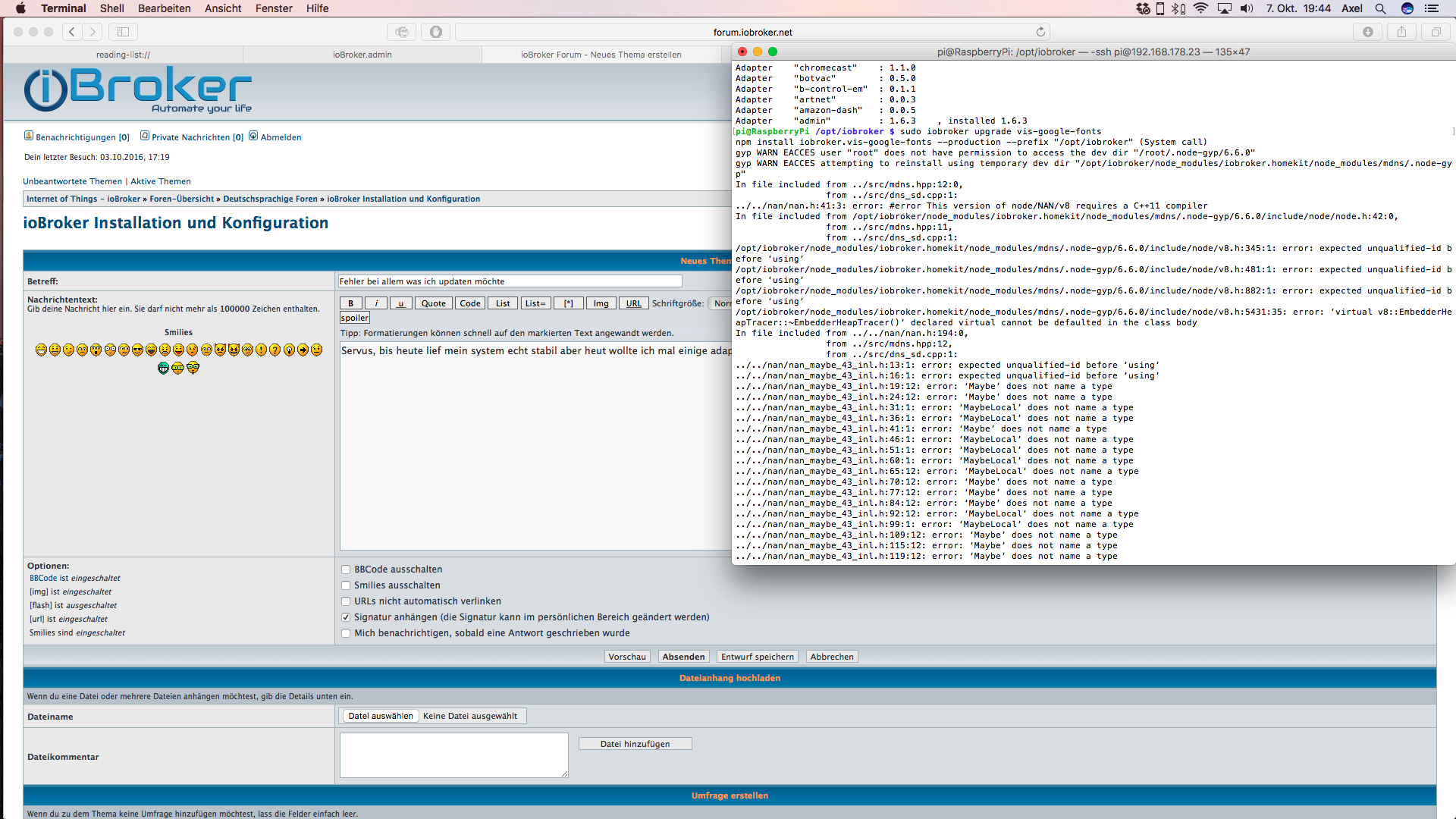Switch to ioBroker.admin tab

point(362,55)
